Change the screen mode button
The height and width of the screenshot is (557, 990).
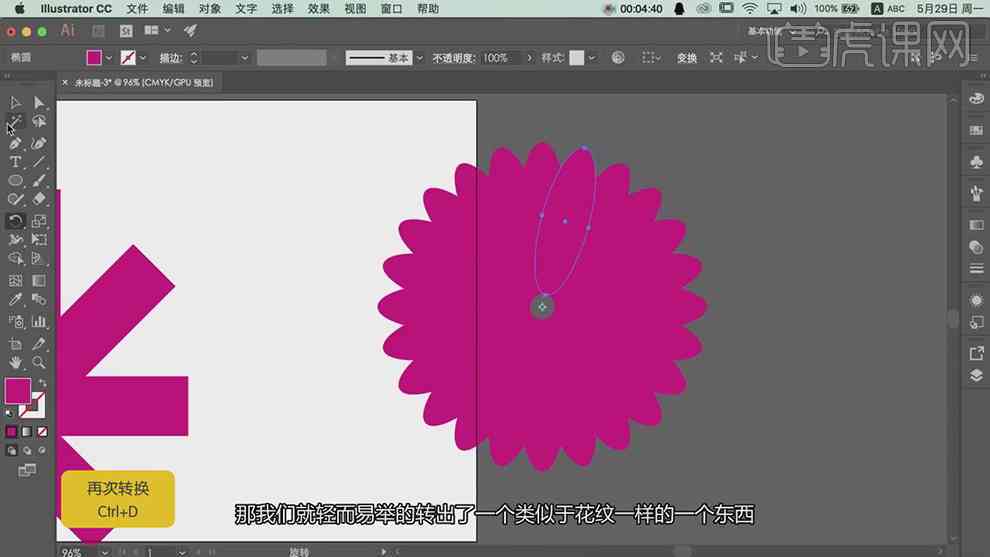click(x=27, y=470)
